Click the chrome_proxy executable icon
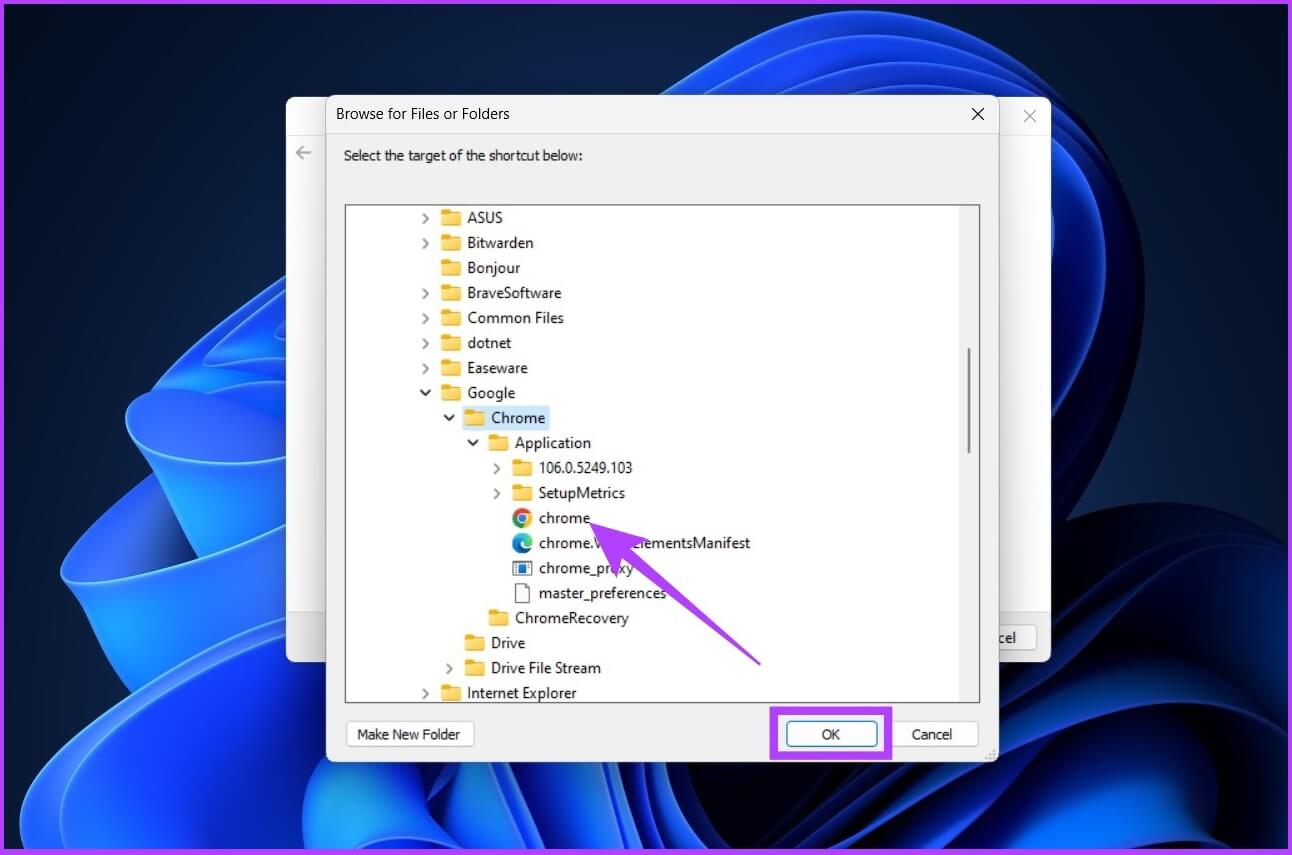Screen dimensions: 1292x855 click(522, 568)
